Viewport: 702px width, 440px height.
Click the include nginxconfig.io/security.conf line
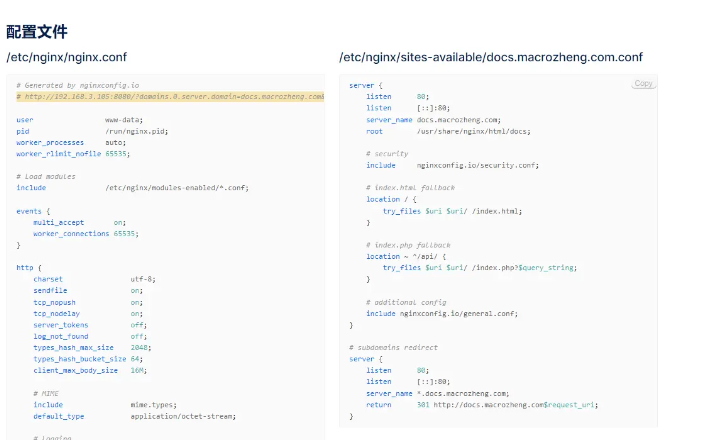pos(452,166)
